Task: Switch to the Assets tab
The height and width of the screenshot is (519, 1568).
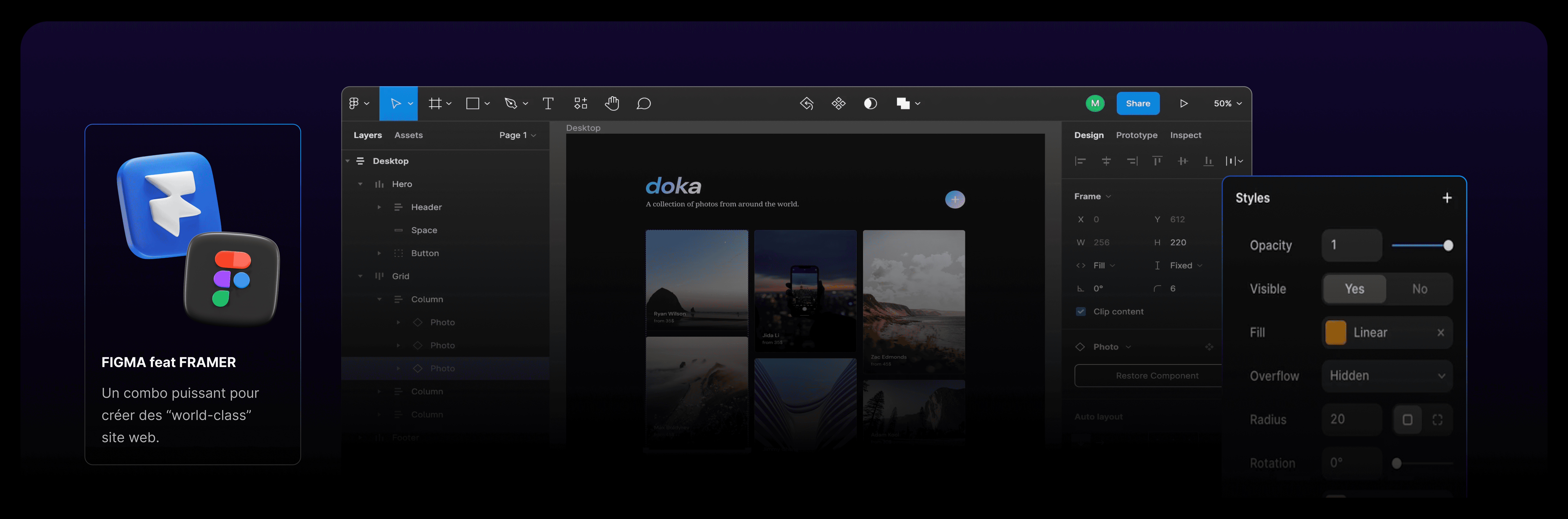Action: (x=408, y=135)
